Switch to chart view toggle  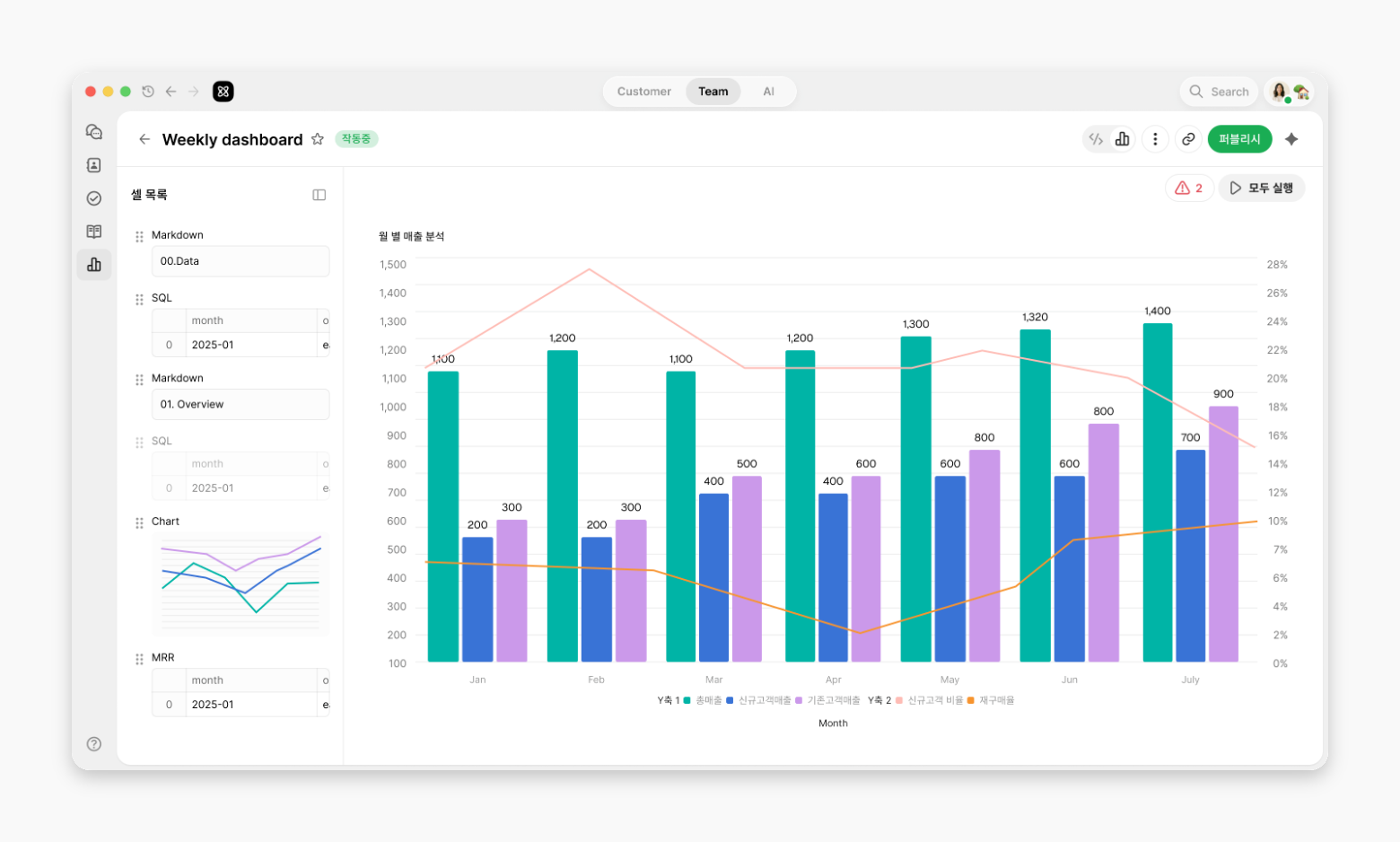click(1122, 139)
